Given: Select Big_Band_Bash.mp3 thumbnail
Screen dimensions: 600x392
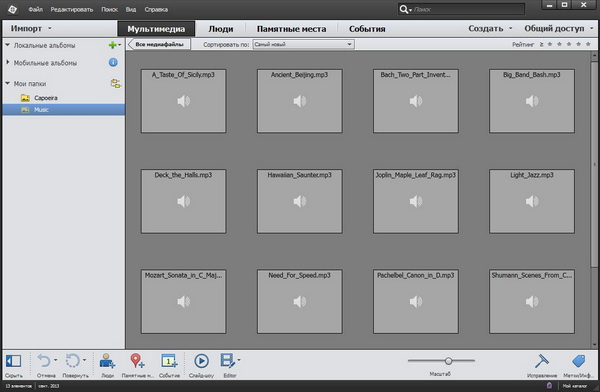Looking at the screenshot, I should pos(532,101).
